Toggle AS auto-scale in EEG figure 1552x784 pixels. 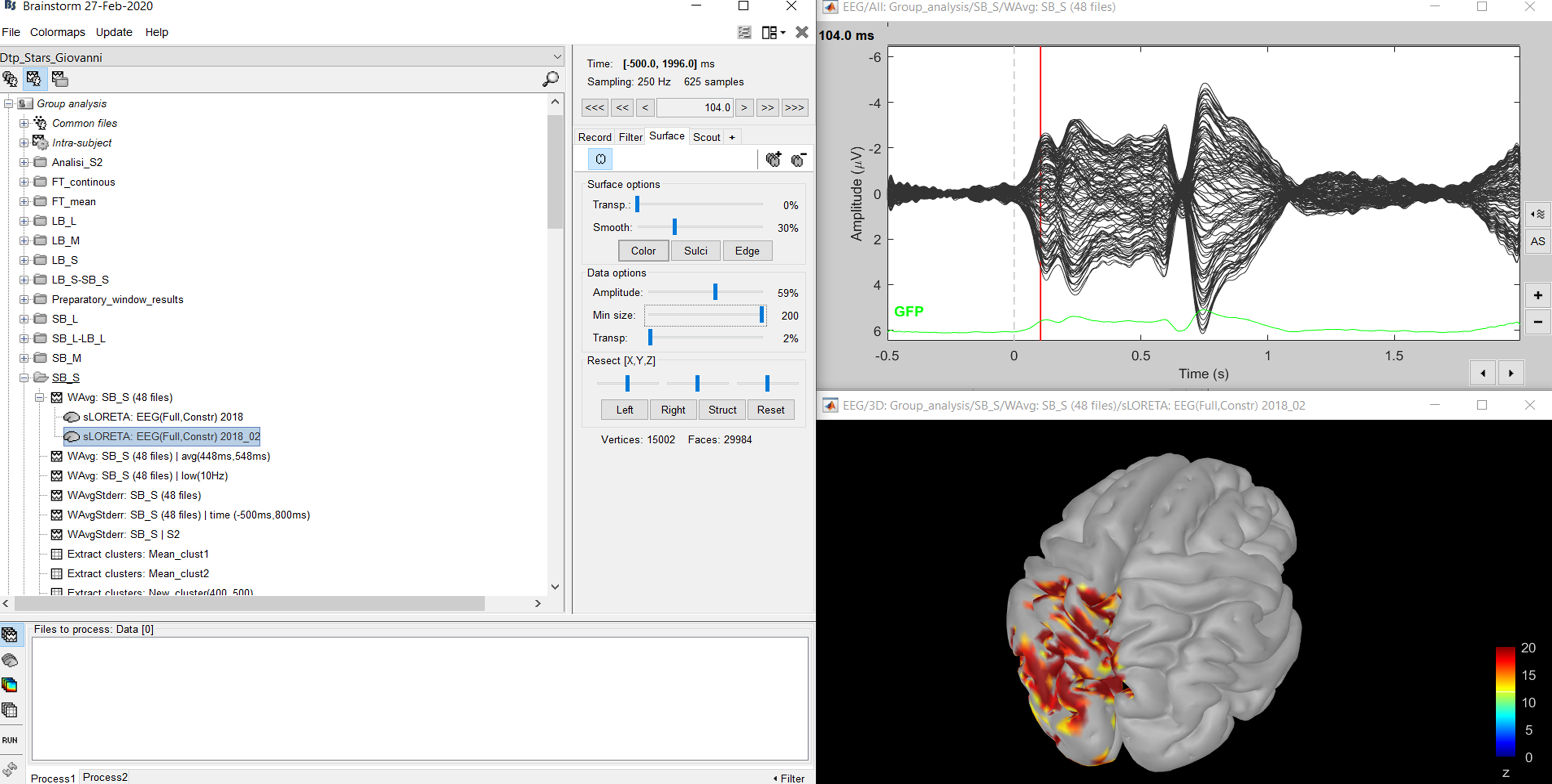[x=1538, y=241]
